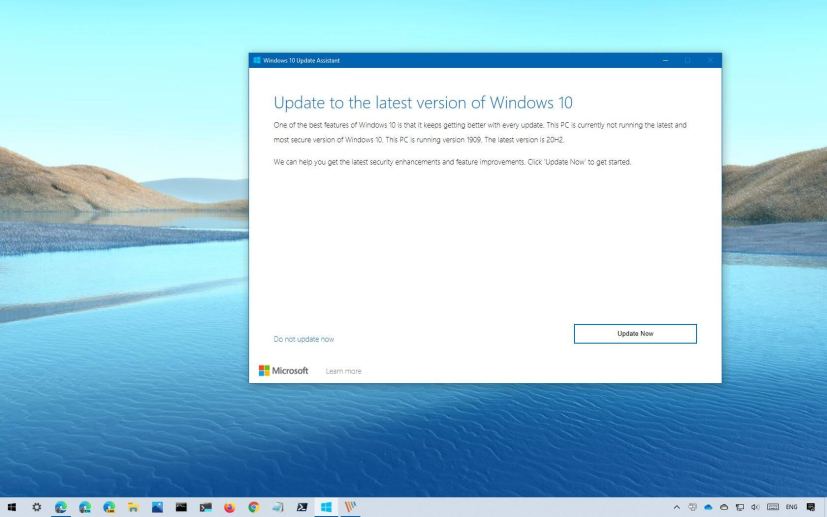Open the Start menu

(x=12, y=507)
